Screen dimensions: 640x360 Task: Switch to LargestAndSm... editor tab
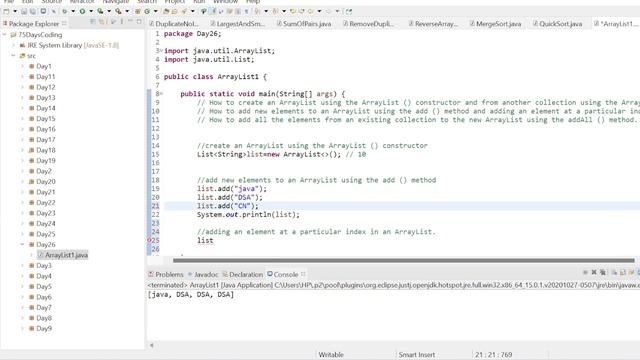pyautogui.click(x=238, y=24)
